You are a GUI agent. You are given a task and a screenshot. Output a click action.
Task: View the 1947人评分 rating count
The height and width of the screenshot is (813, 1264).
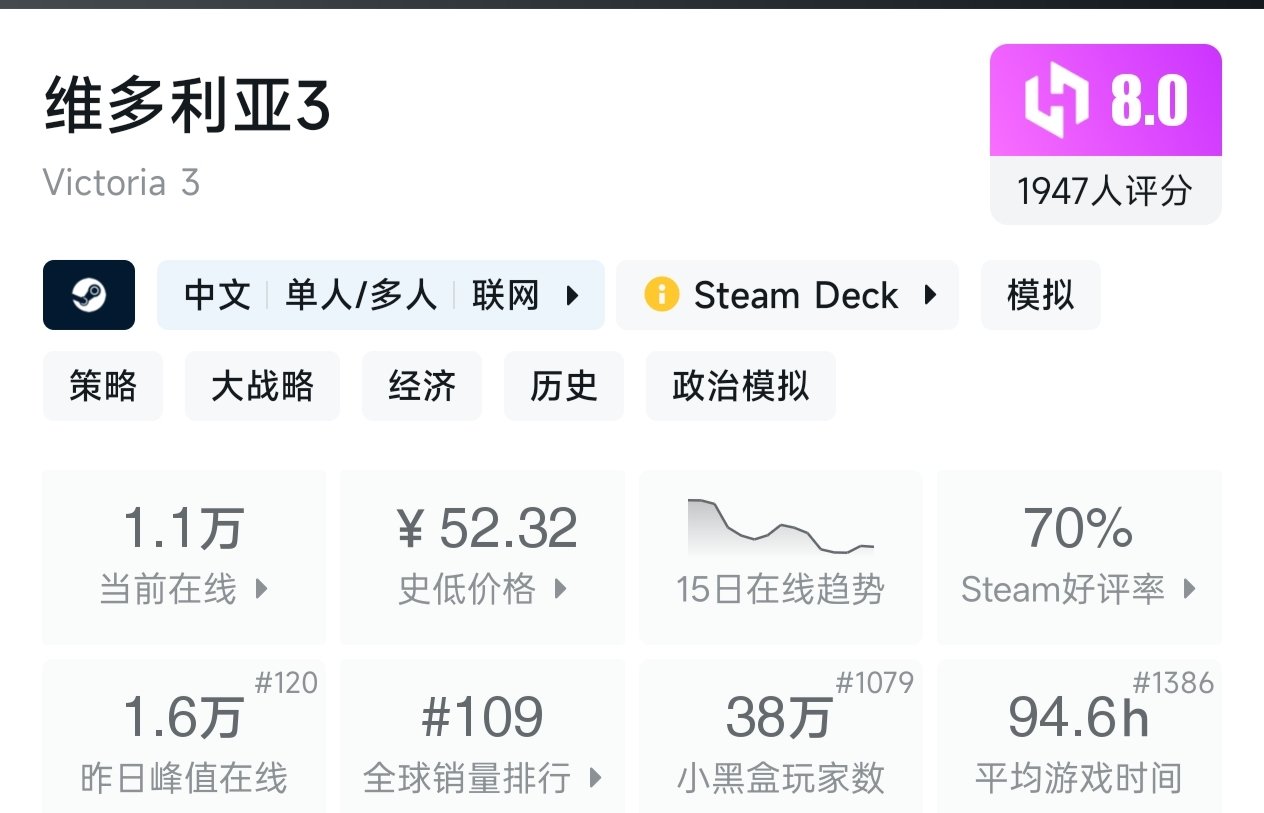tap(1105, 190)
